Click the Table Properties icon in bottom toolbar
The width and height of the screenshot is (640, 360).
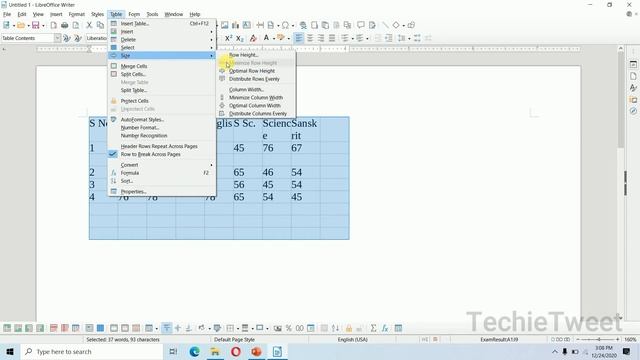398,328
